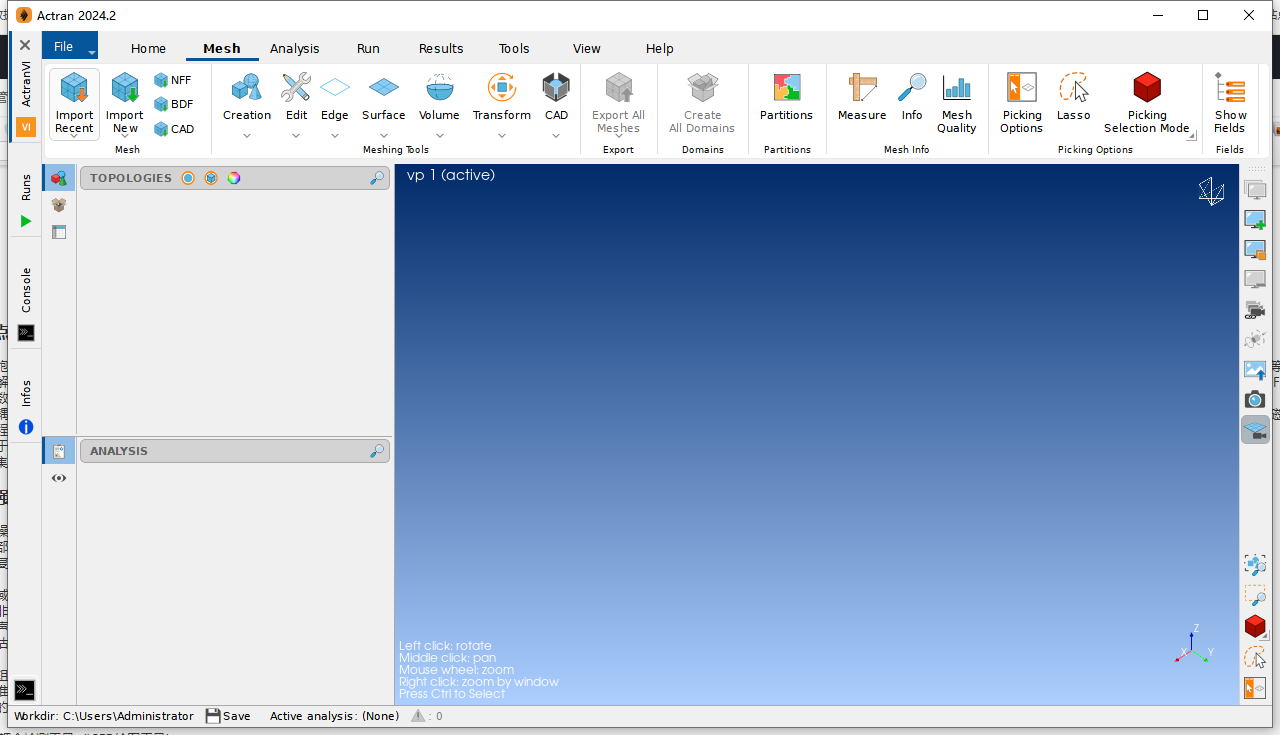Open the blue File menu button
This screenshot has height=735, width=1280.
point(69,47)
